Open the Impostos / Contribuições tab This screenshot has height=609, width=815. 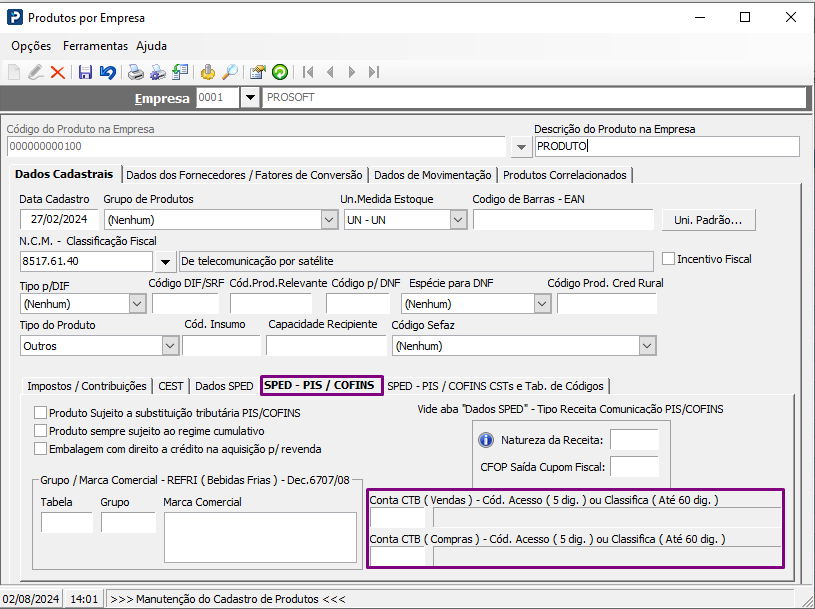(x=87, y=386)
